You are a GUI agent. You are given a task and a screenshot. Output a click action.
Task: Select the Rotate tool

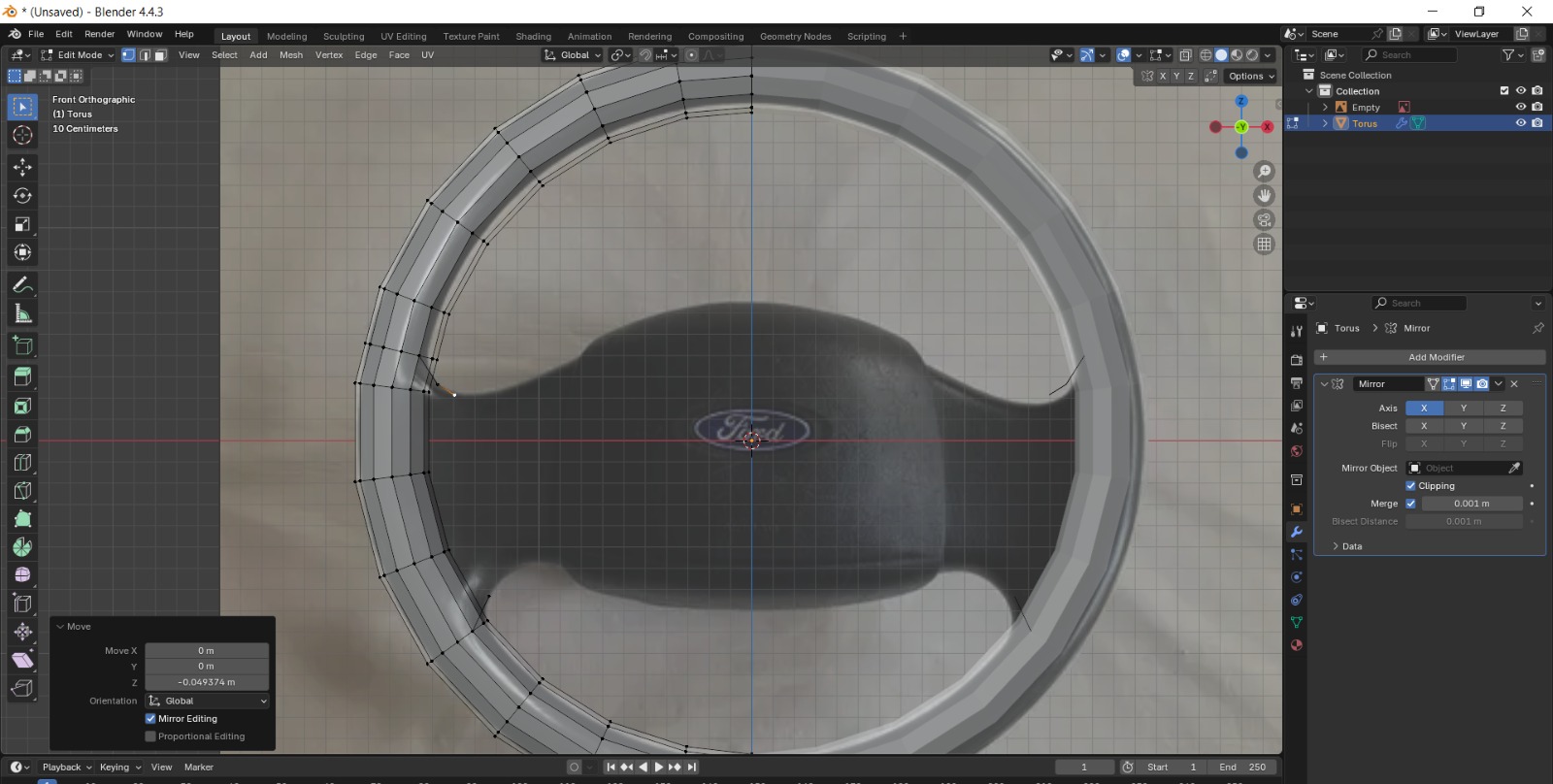click(x=22, y=196)
